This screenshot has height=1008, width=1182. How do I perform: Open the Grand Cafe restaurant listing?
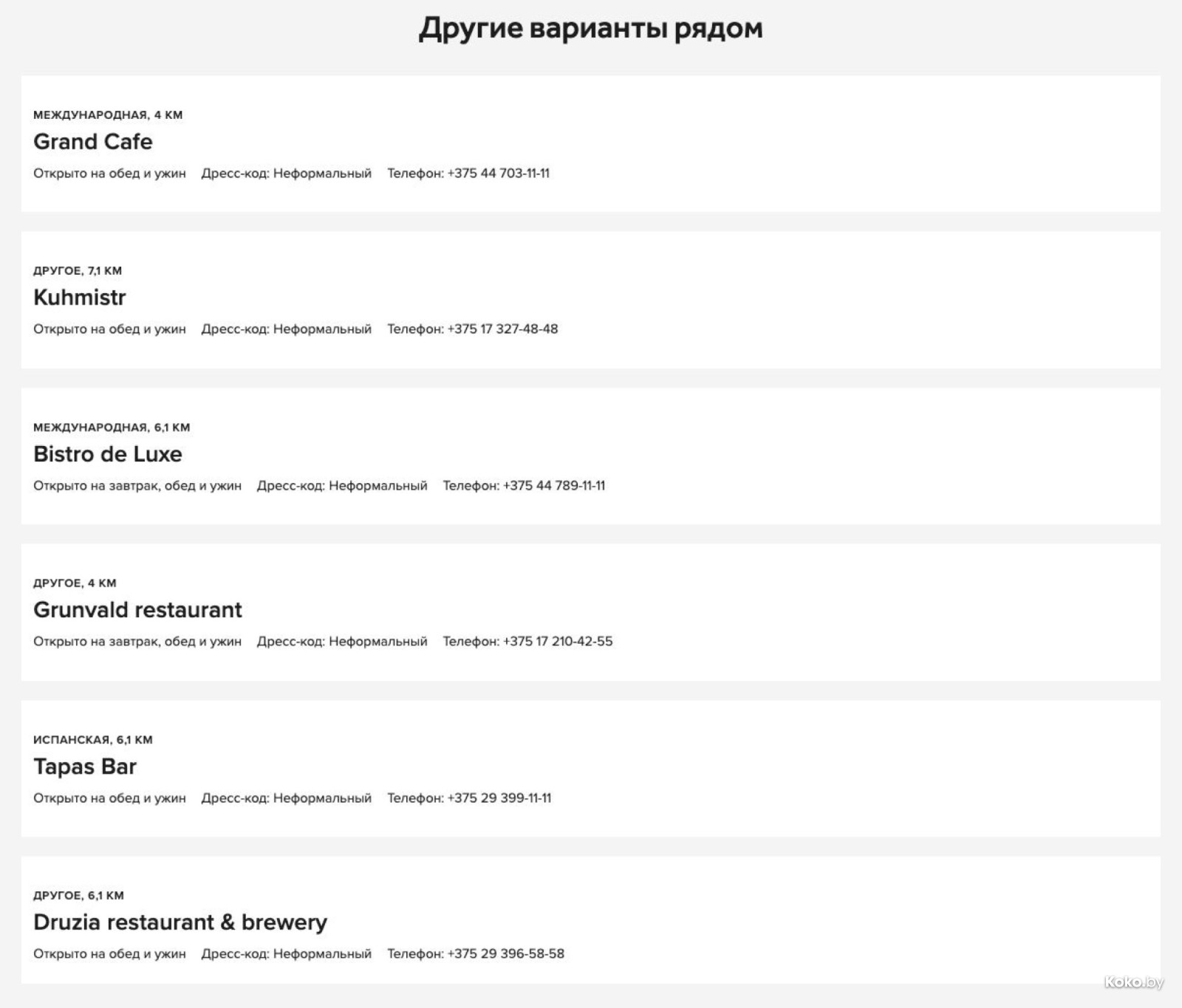coord(93,142)
